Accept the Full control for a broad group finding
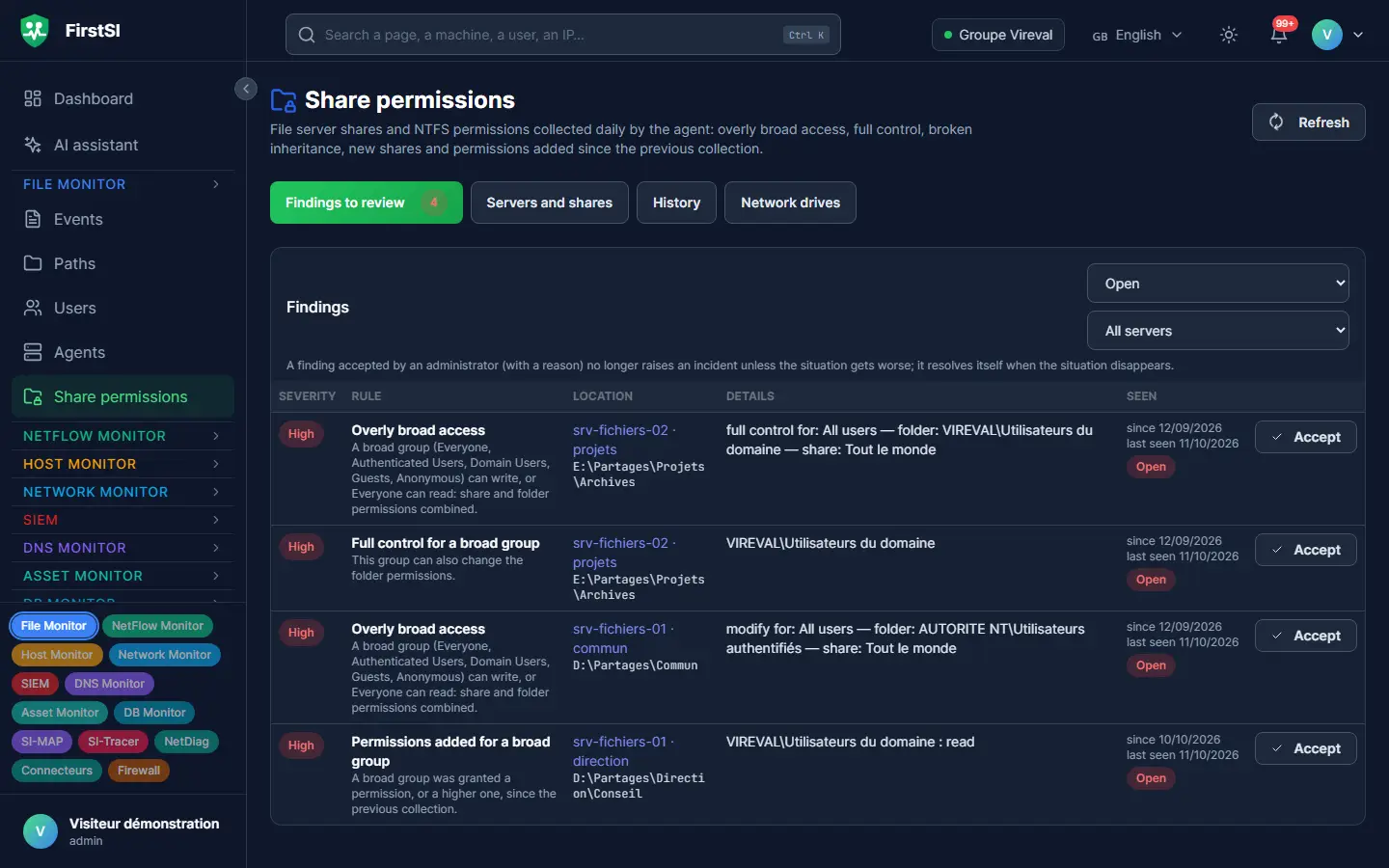Screen dimensions: 1389x868 coord(1306,550)
